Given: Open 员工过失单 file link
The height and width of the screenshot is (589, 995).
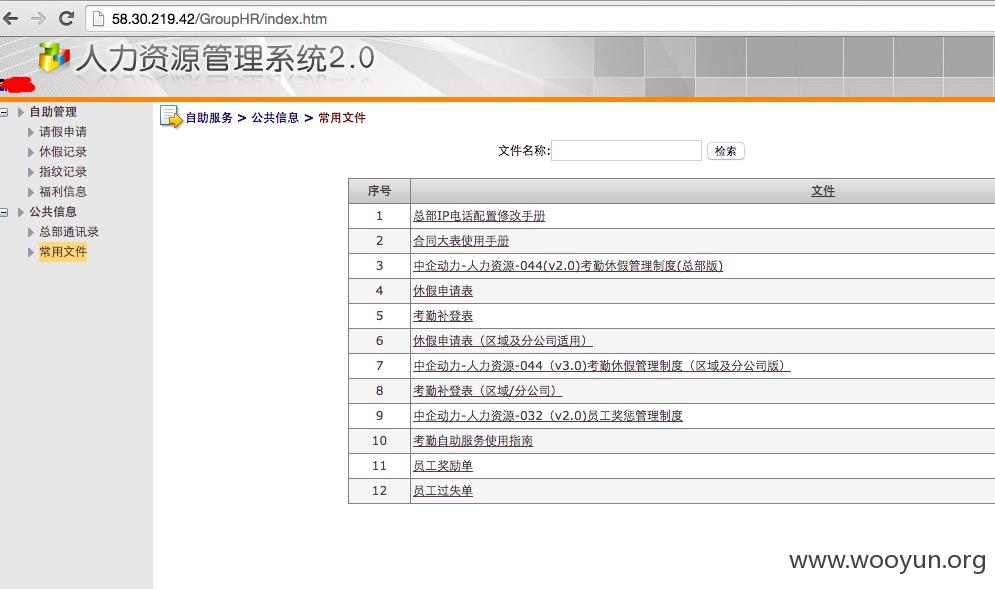Looking at the screenshot, I should (x=443, y=491).
